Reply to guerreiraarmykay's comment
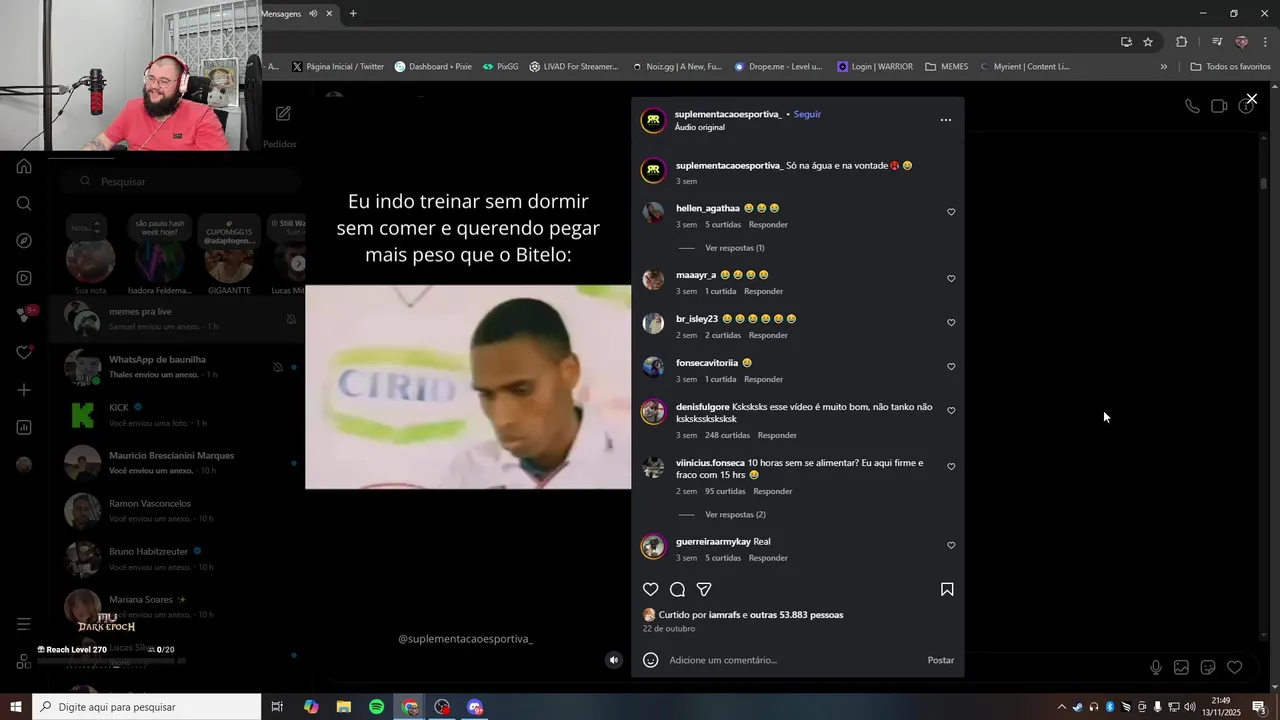The width and height of the screenshot is (1280, 720). [768, 558]
